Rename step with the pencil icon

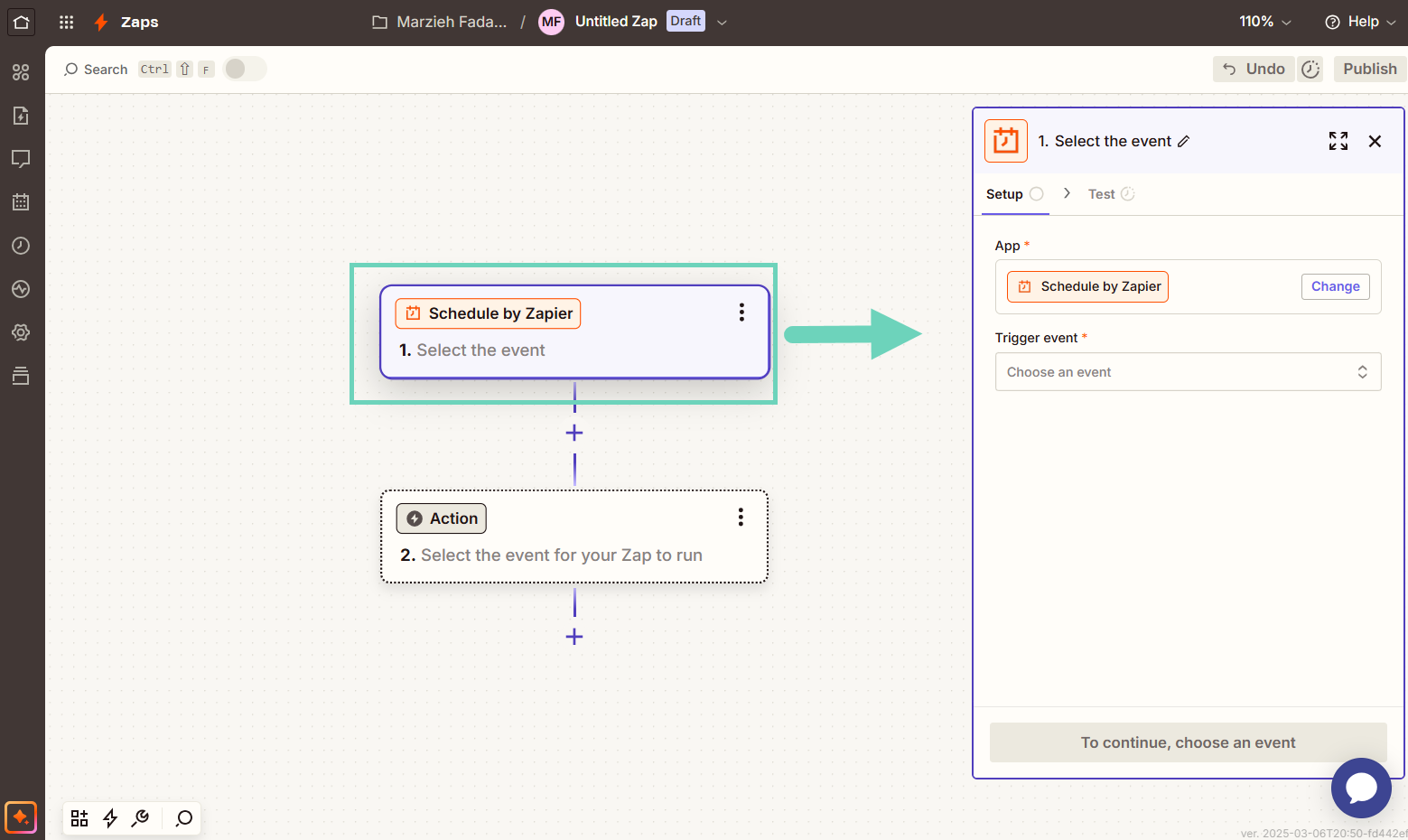(x=1184, y=142)
